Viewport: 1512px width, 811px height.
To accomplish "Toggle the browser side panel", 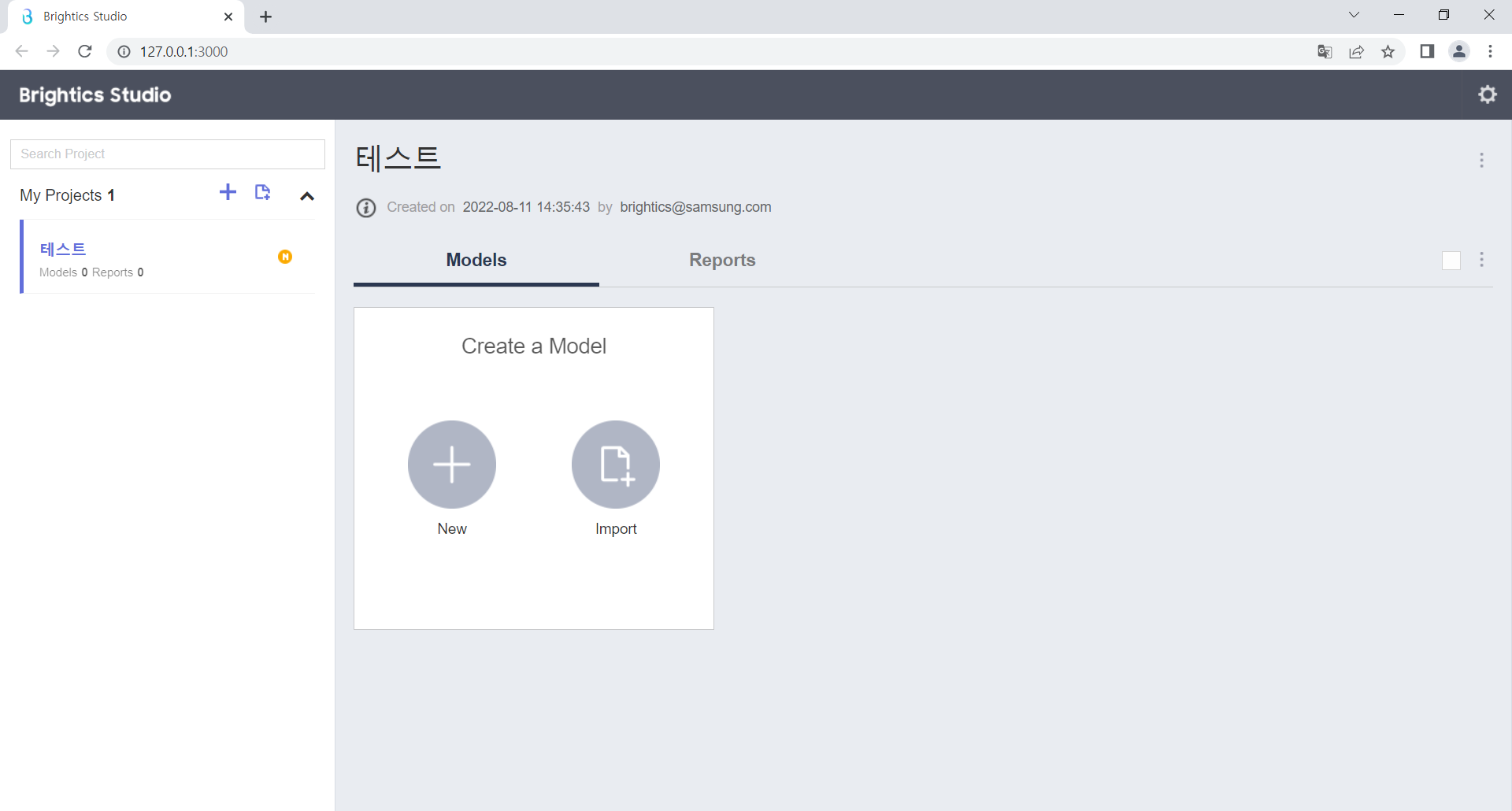I will [1427, 51].
